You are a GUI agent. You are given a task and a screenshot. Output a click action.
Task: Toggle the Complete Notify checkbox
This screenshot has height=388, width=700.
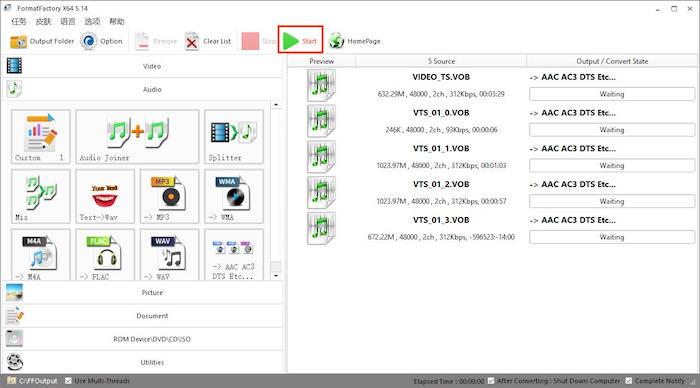629,380
